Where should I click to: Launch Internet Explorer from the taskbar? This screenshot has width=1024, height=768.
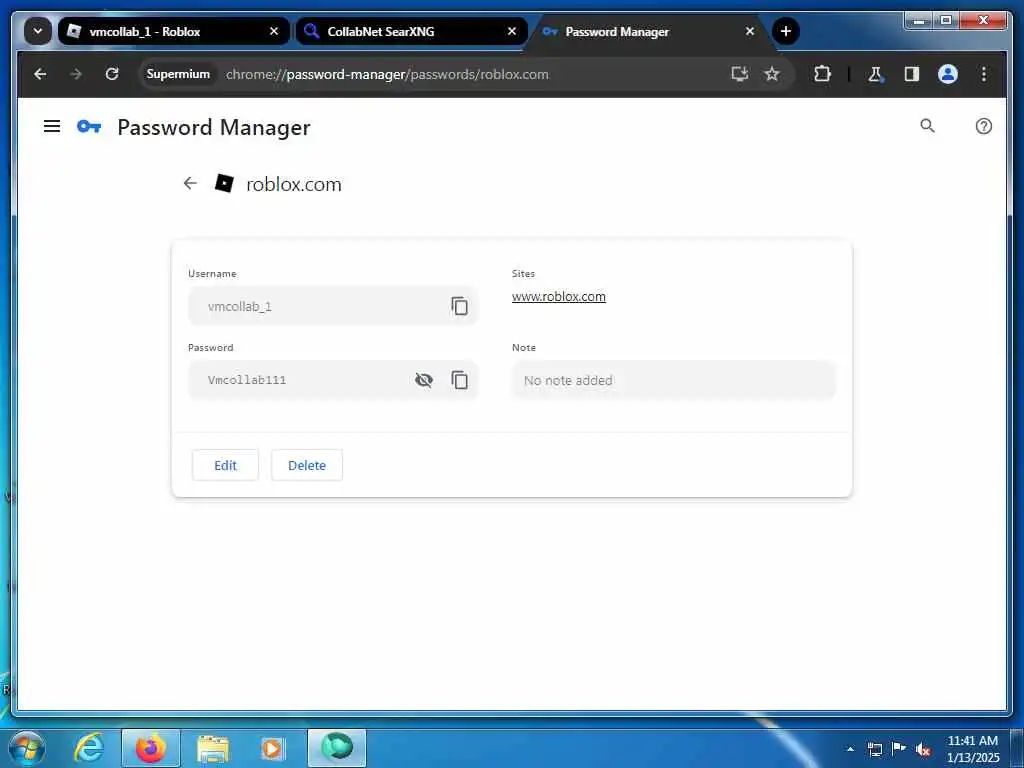coord(88,748)
